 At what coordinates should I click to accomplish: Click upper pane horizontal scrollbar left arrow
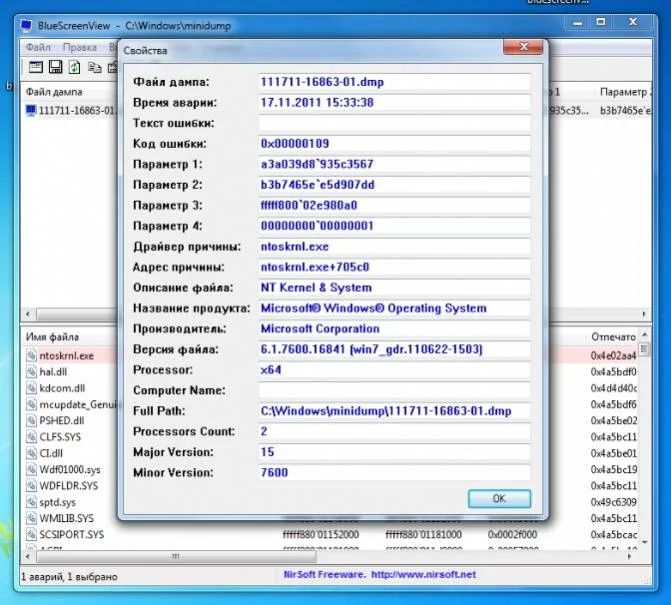[28, 314]
